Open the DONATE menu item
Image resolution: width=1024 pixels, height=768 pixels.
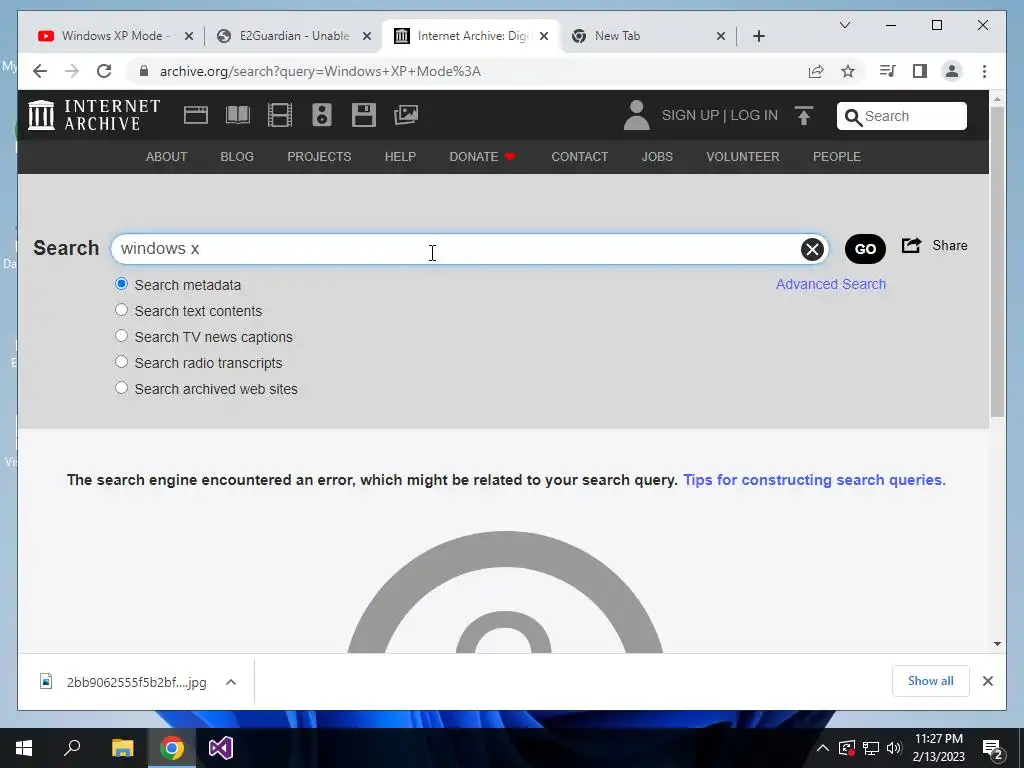coord(482,157)
